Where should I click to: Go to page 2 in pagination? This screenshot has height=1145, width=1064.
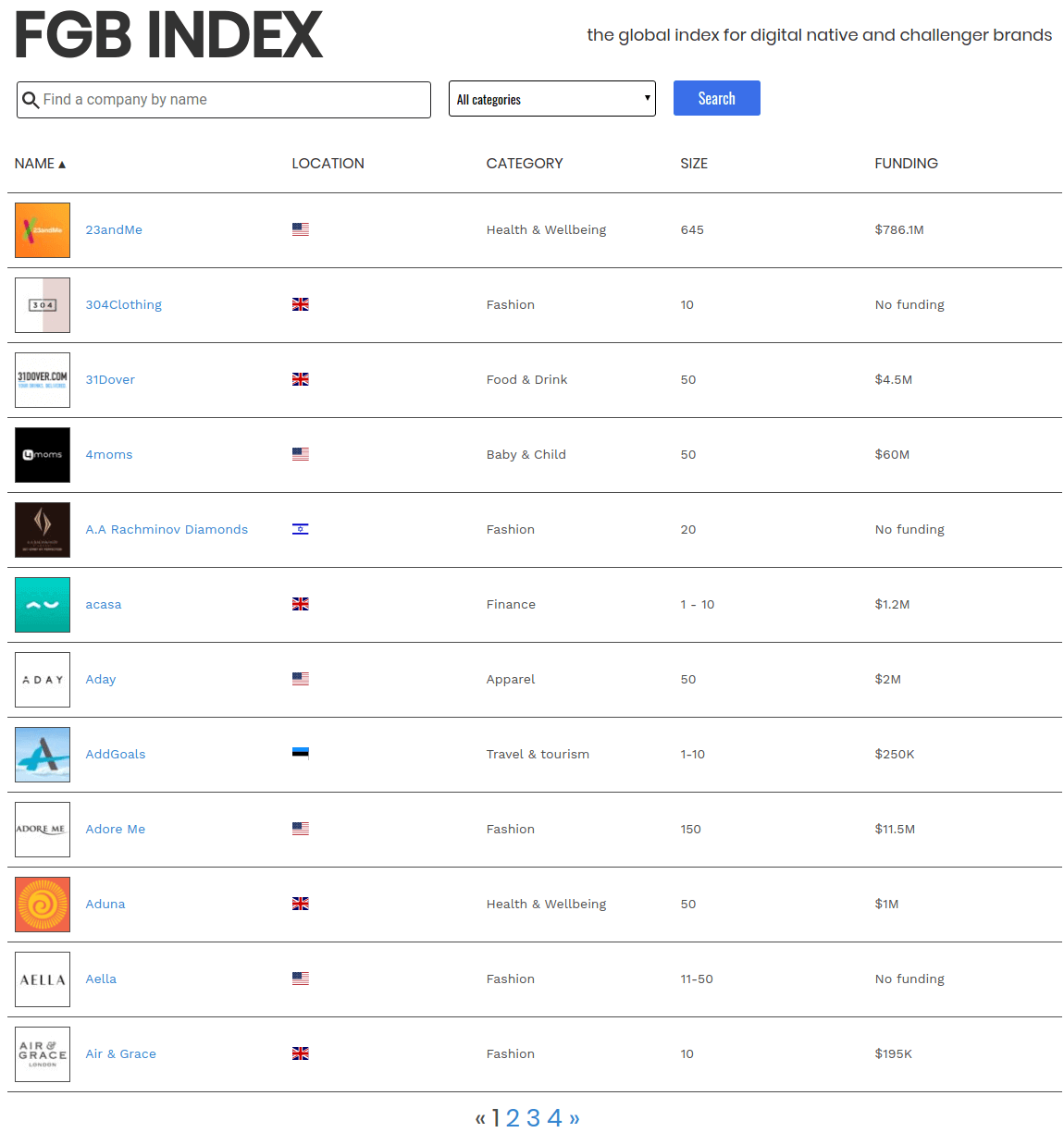pyautogui.click(x=513, y=1118)
